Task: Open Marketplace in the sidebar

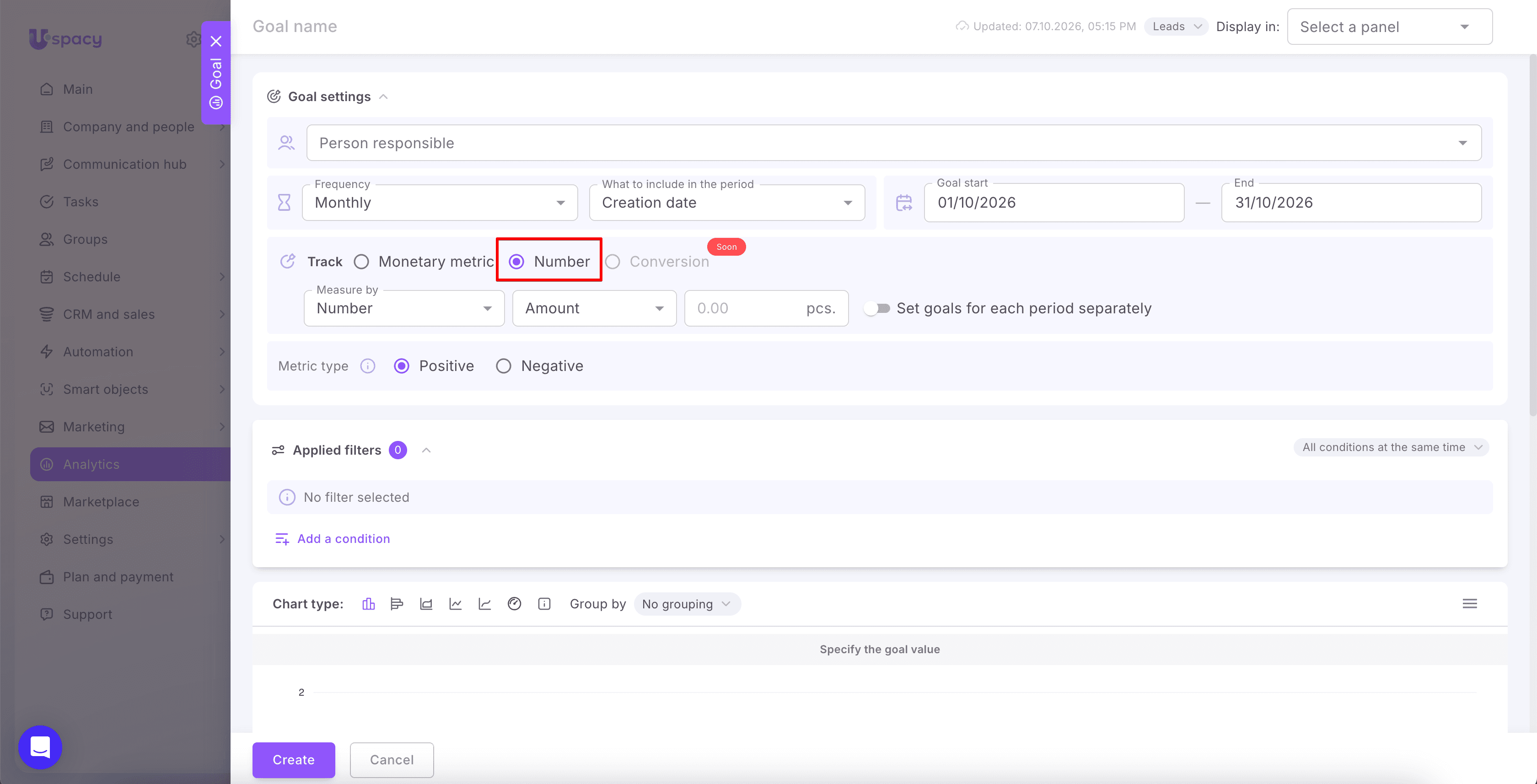Action: point(130,502)
